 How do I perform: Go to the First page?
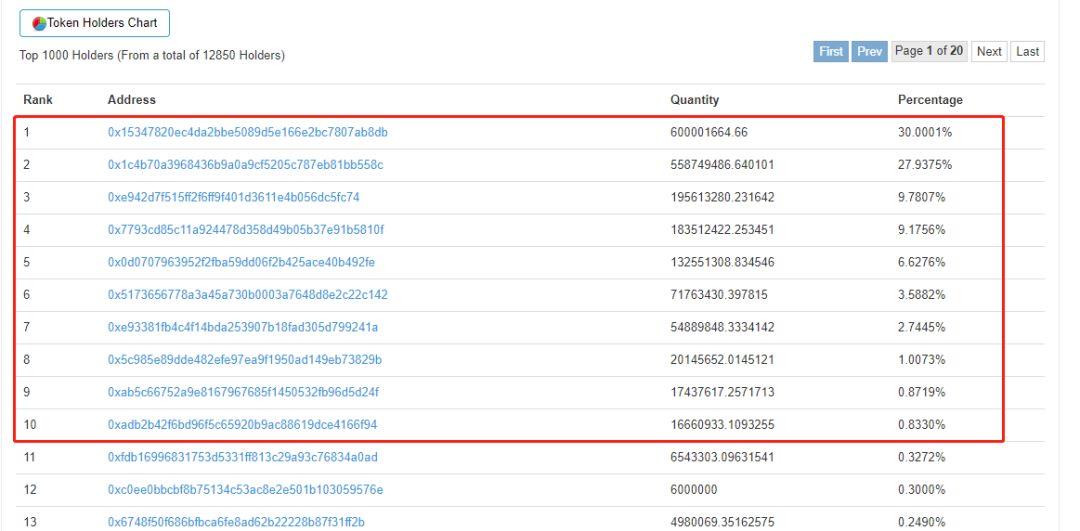(x=832, y=51)
